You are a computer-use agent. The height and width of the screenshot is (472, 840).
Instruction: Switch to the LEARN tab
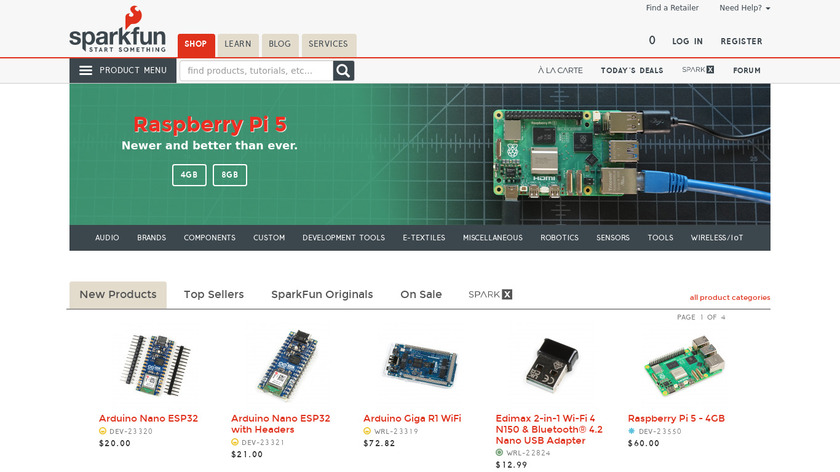238,44
